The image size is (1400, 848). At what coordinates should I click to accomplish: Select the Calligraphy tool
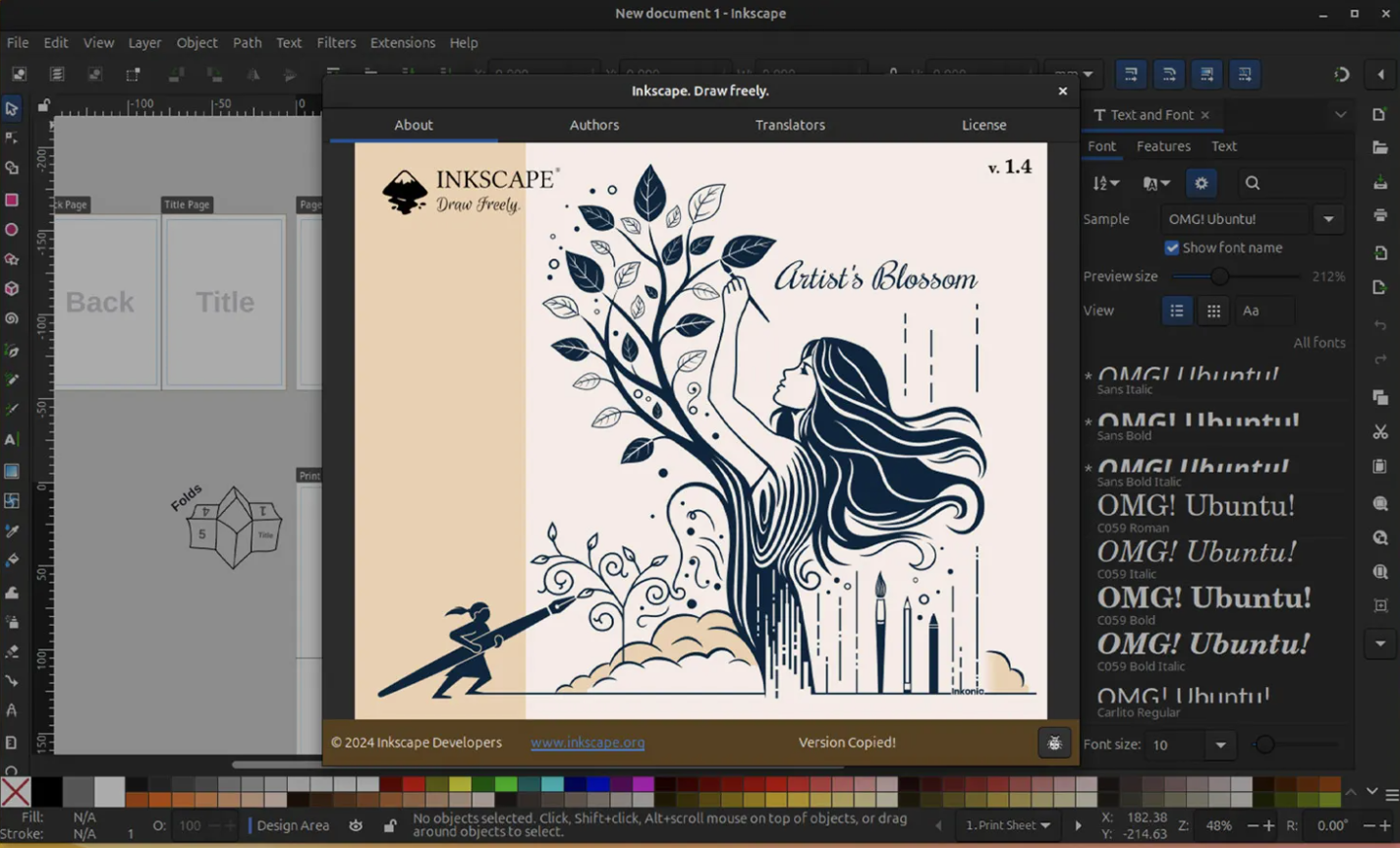coord(11,410)
